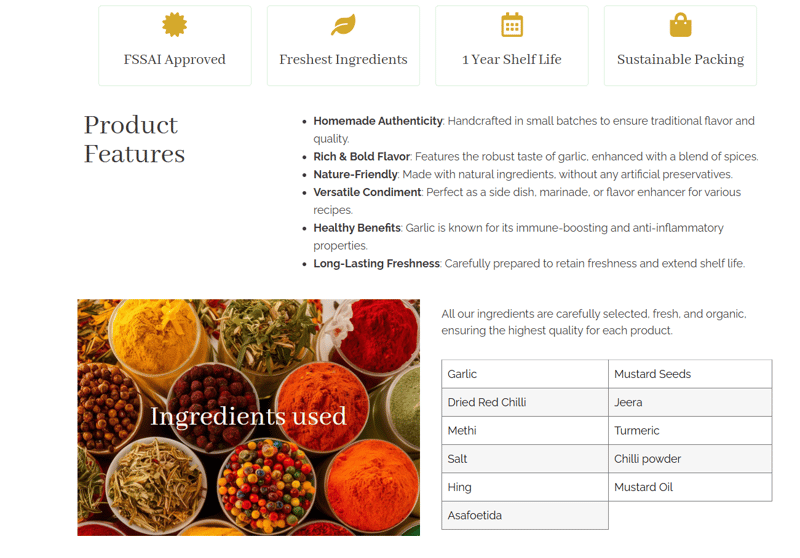Select the Mustard Oil table cell

tap(690, 487)
